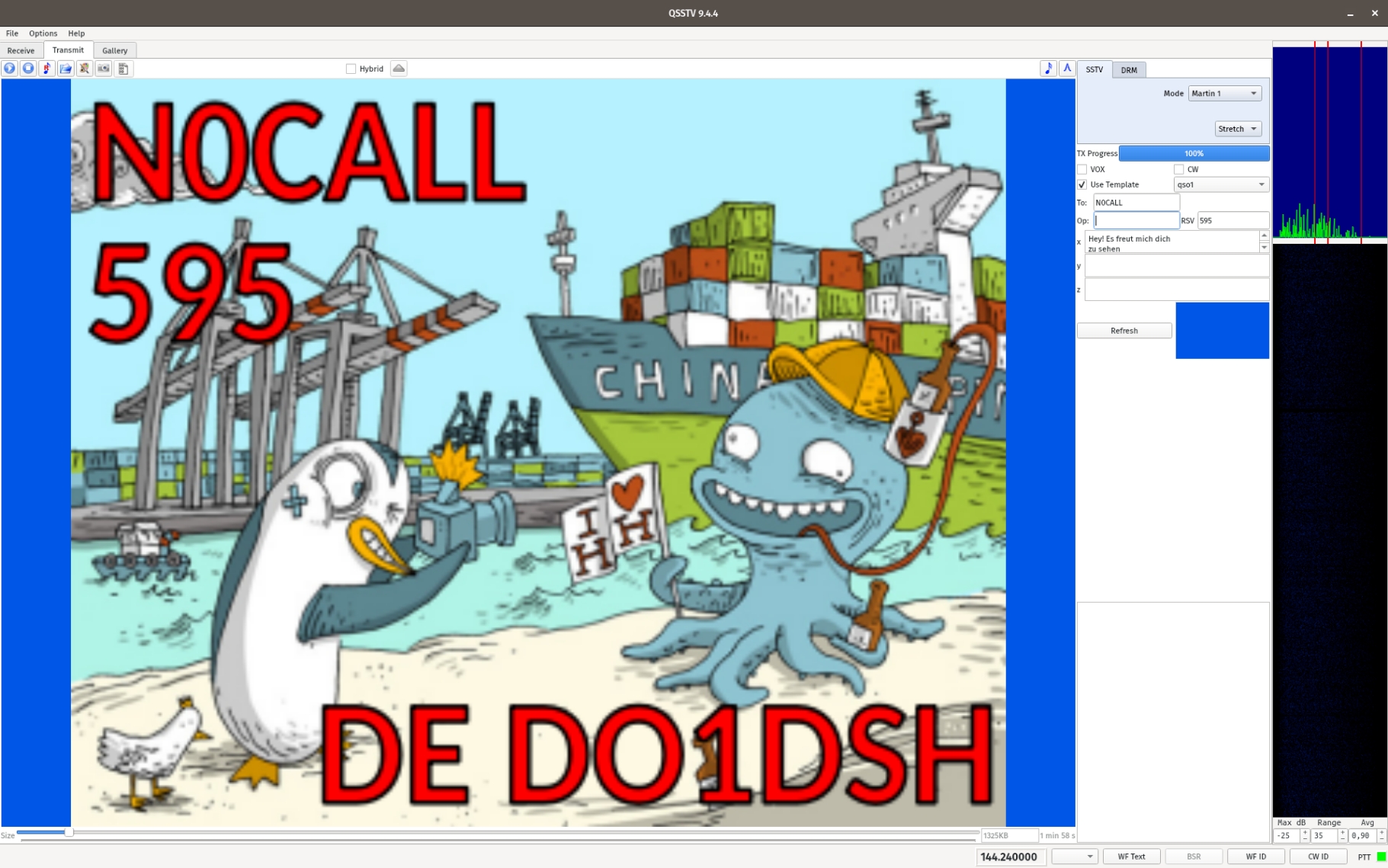Image resolution: width=1388 pixels, height=868 pixels.
Task: Enable the Hybrid checkbox
Action: pos(351,69)
